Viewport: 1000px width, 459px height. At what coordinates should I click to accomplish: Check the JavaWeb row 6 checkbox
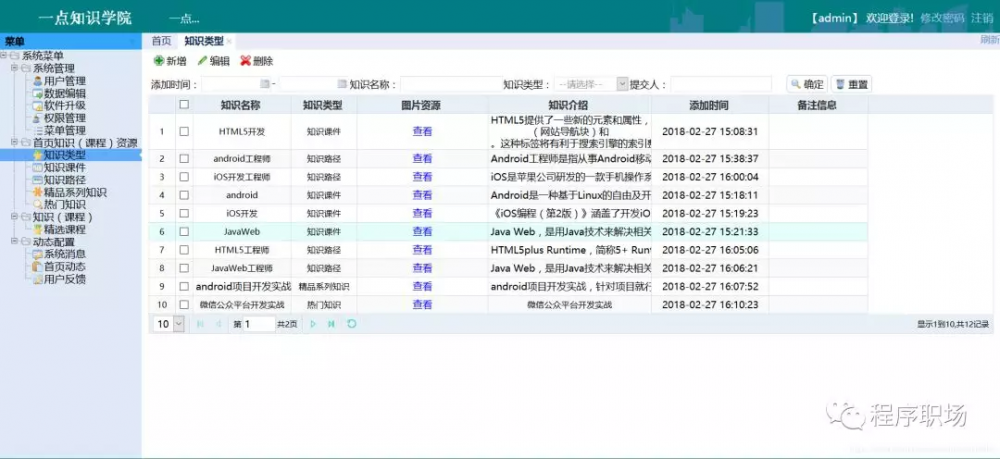tap(184, 231)
